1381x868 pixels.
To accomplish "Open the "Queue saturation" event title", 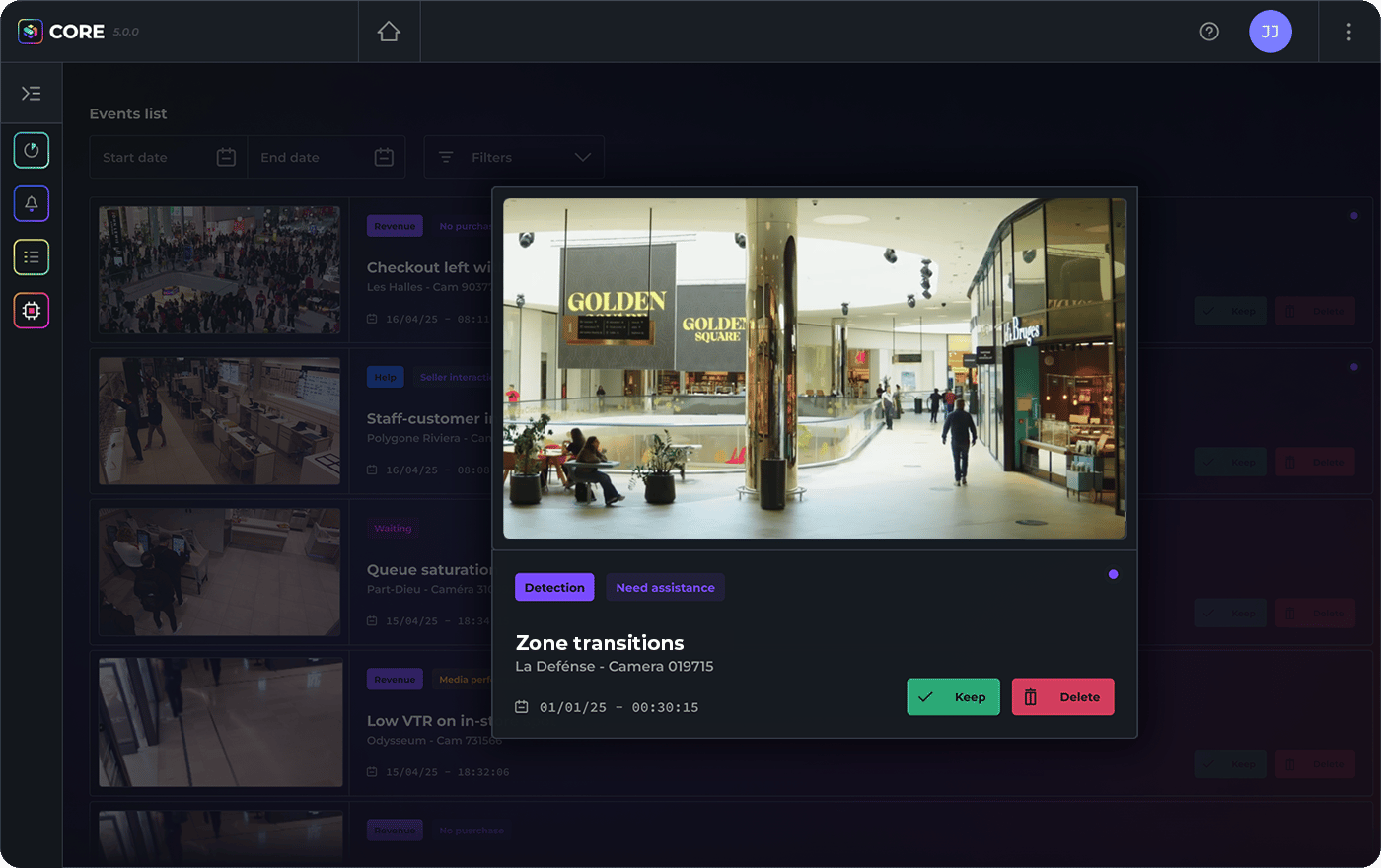I will tap(429, 569).
